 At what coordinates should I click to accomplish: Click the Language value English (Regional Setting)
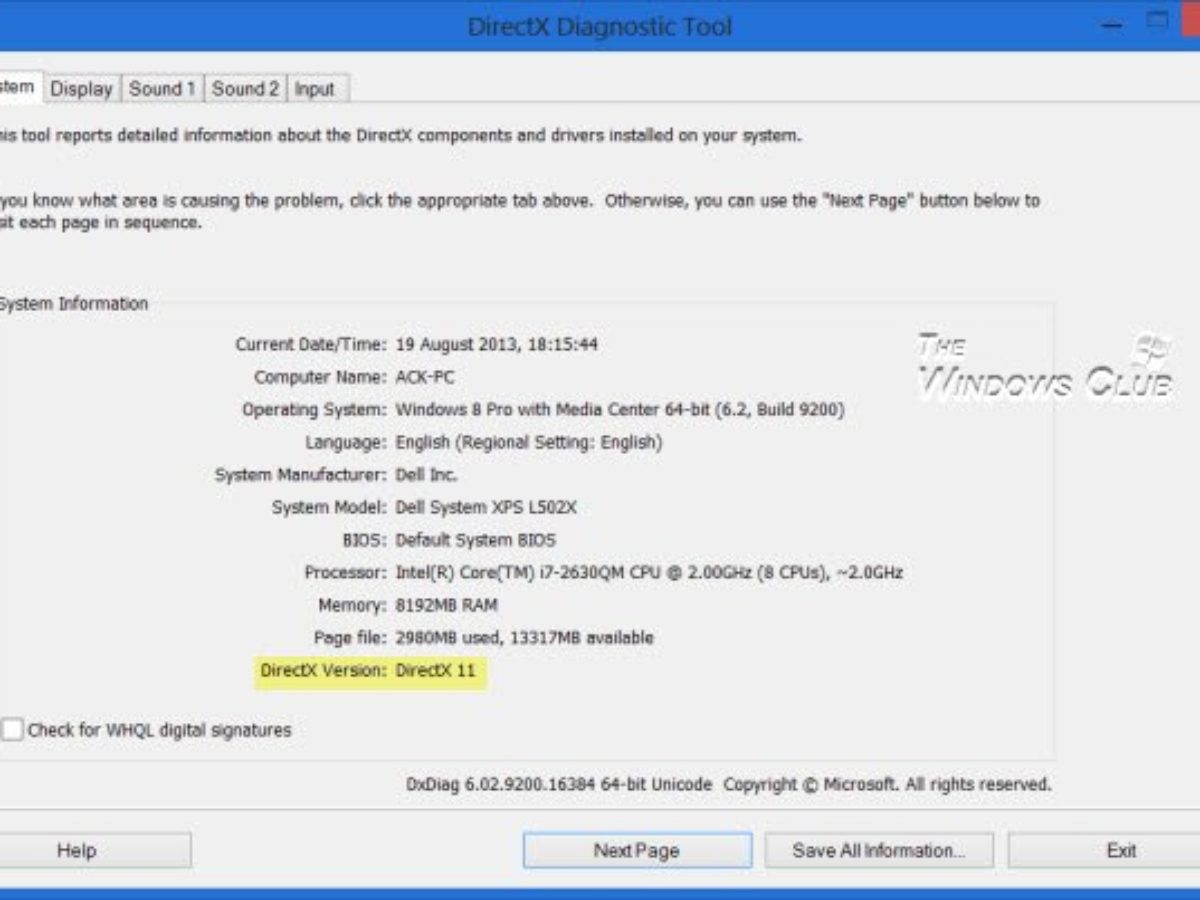tap(529, 442)
